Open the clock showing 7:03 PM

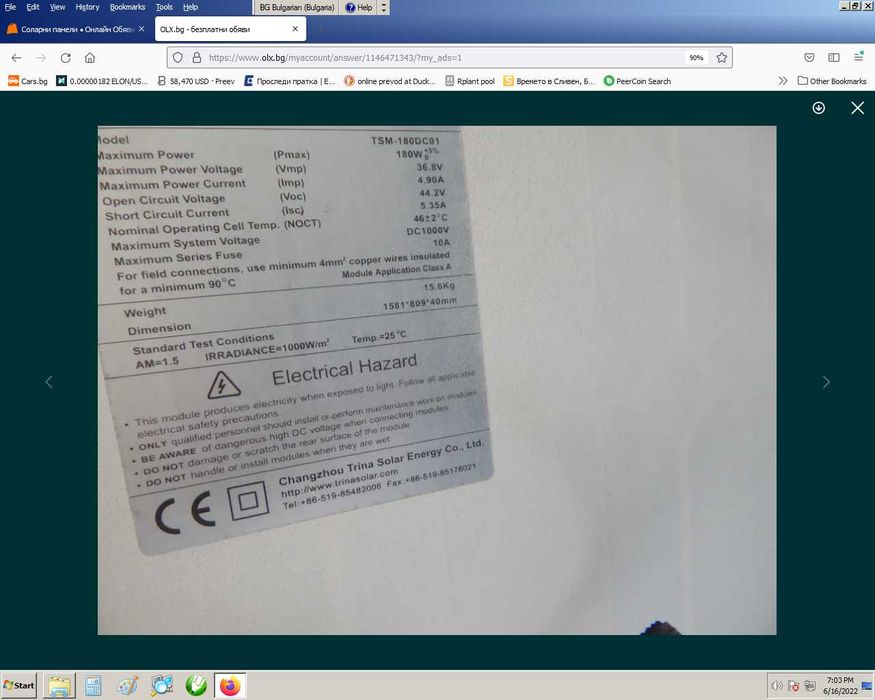tap(840, 685)
